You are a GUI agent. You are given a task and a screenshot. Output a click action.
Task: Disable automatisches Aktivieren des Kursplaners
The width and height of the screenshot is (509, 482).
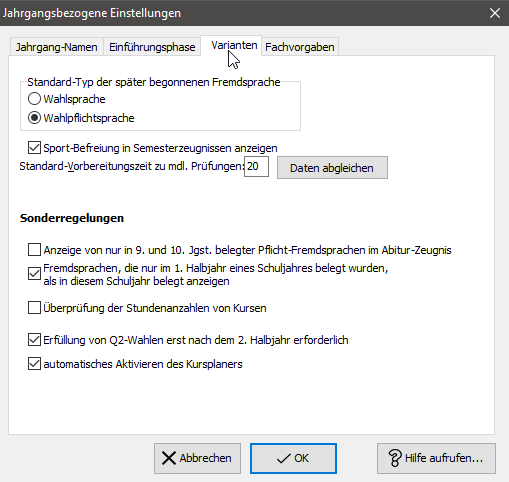pos(34,364)
